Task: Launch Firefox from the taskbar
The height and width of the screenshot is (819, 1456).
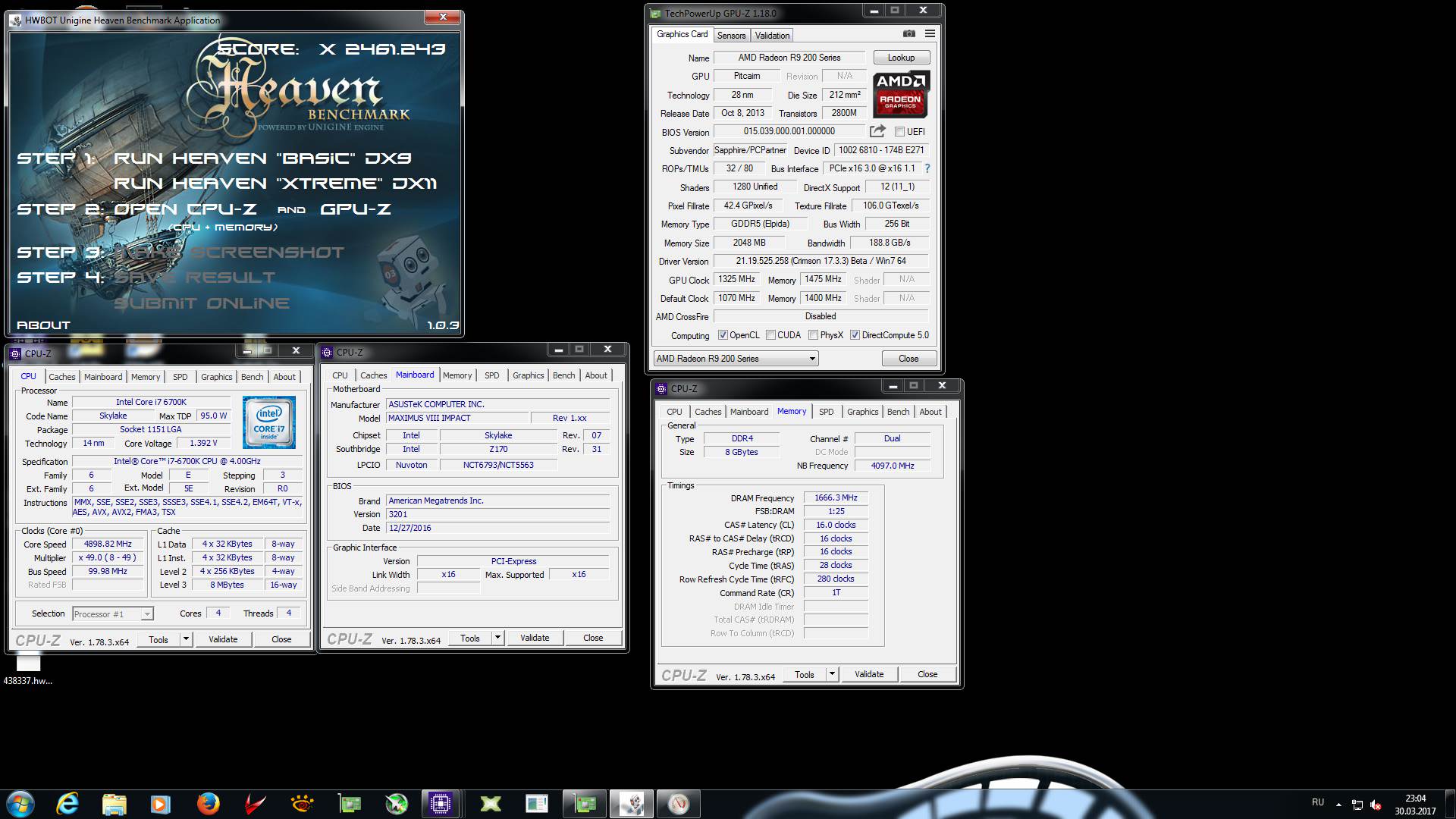Action: point(208,804)
